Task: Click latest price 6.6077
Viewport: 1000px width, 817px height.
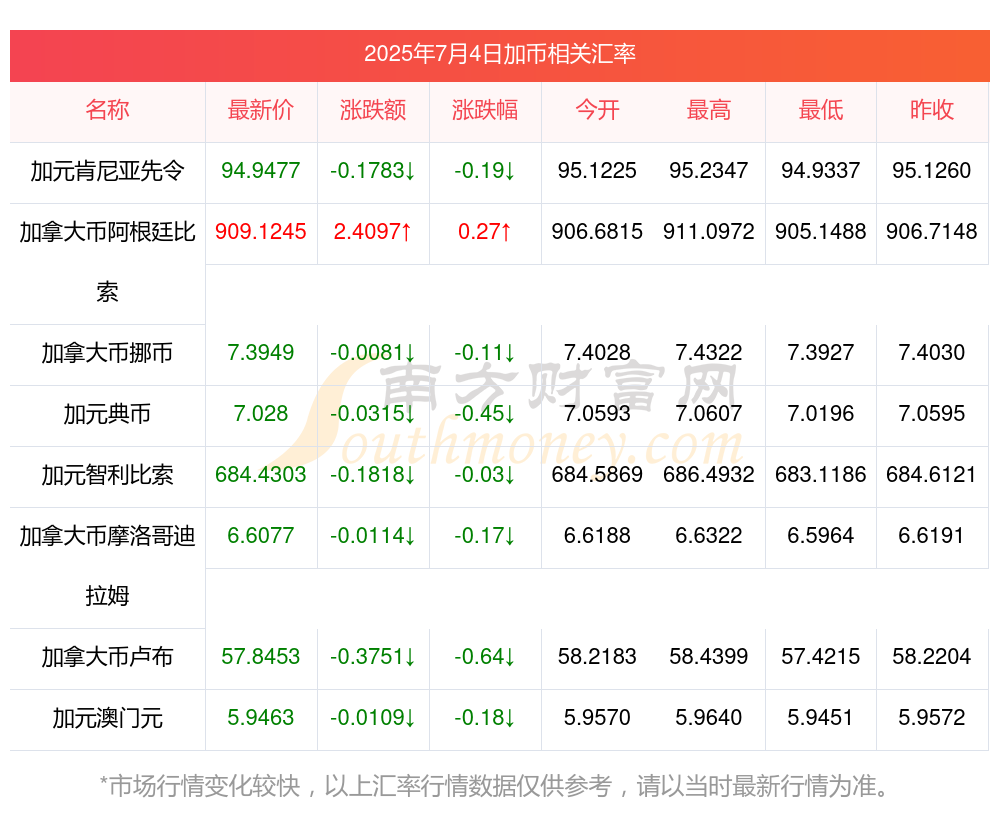Action: pos(260,535)
